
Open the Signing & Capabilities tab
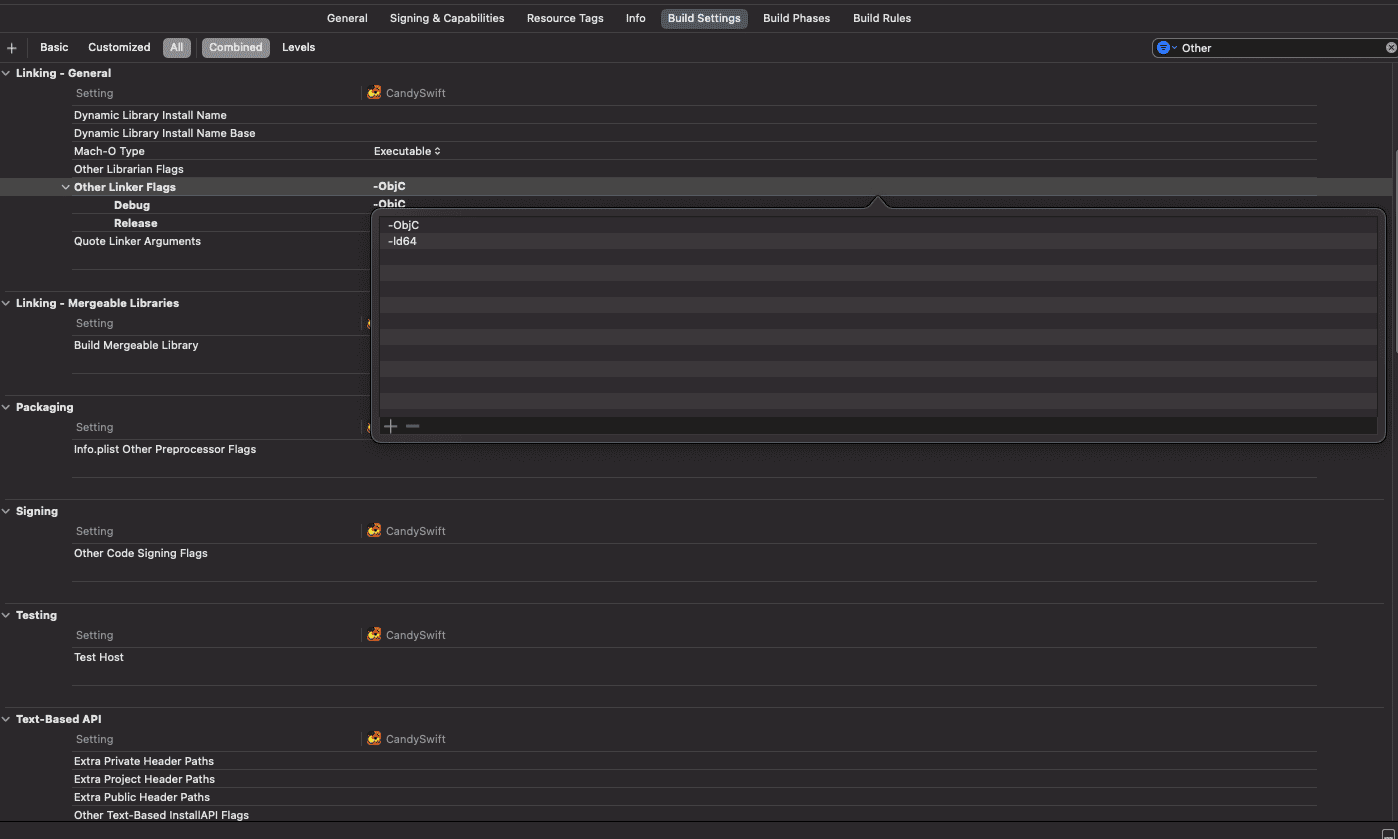pos(447,18)
